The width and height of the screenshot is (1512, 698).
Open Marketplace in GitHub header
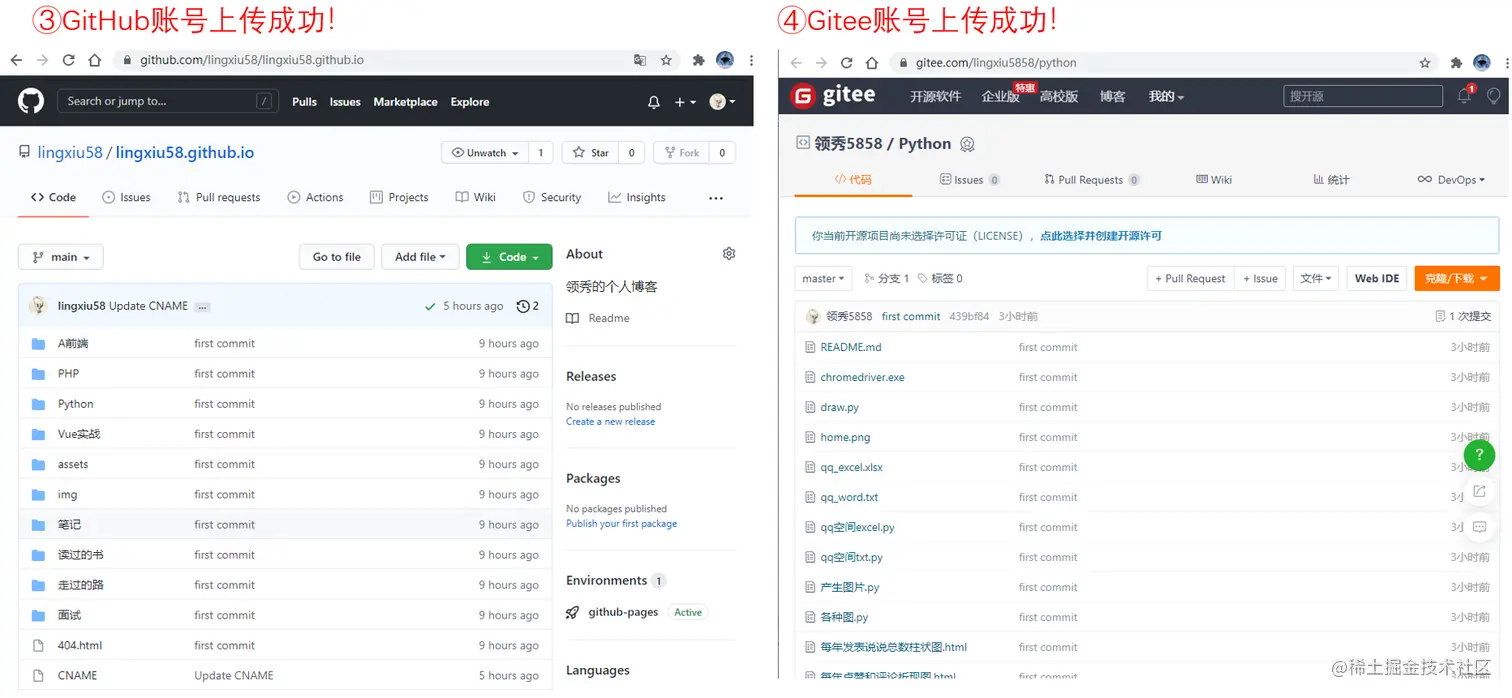pos(405,102)
